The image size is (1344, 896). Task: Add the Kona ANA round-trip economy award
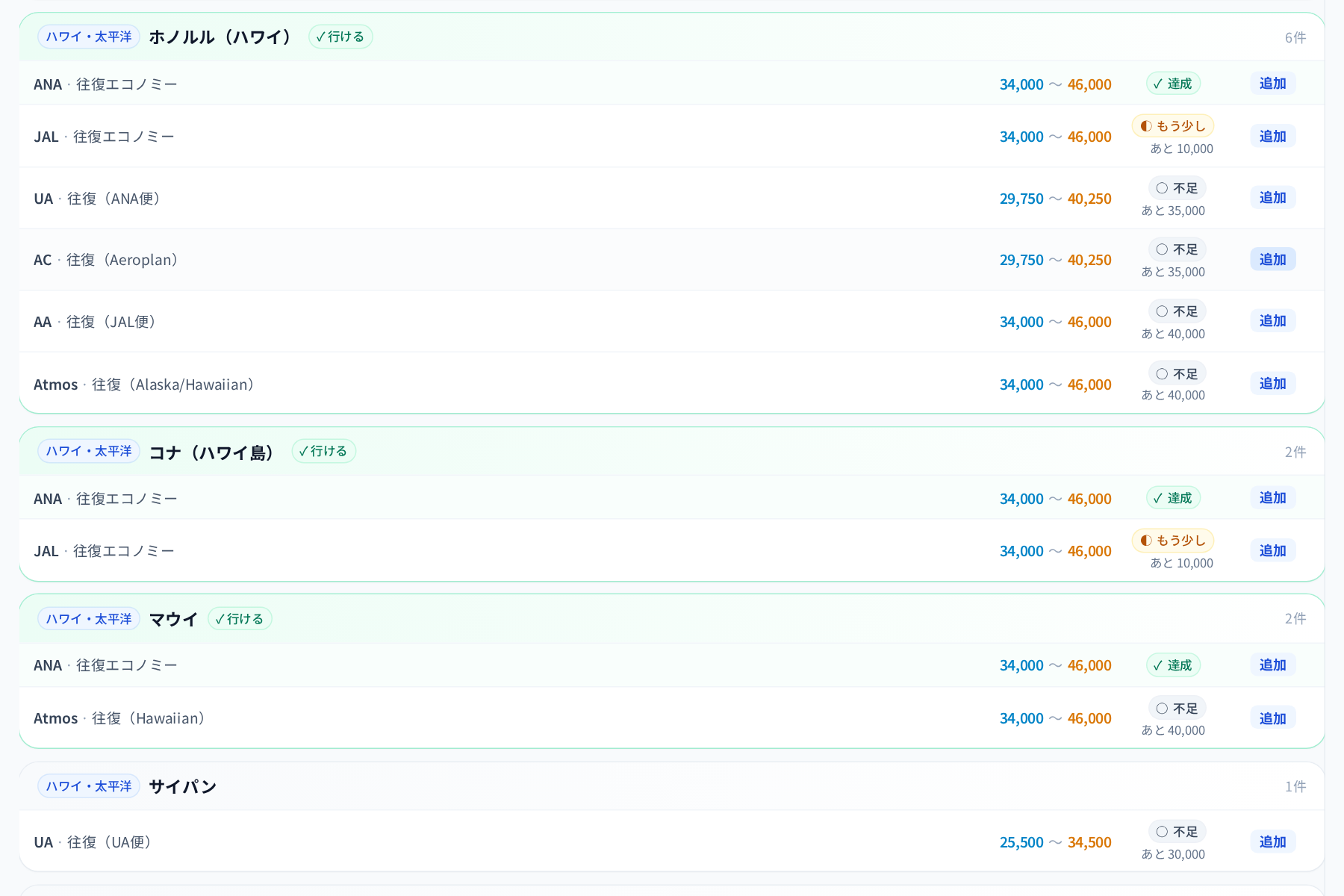[x=1272, y=498]
